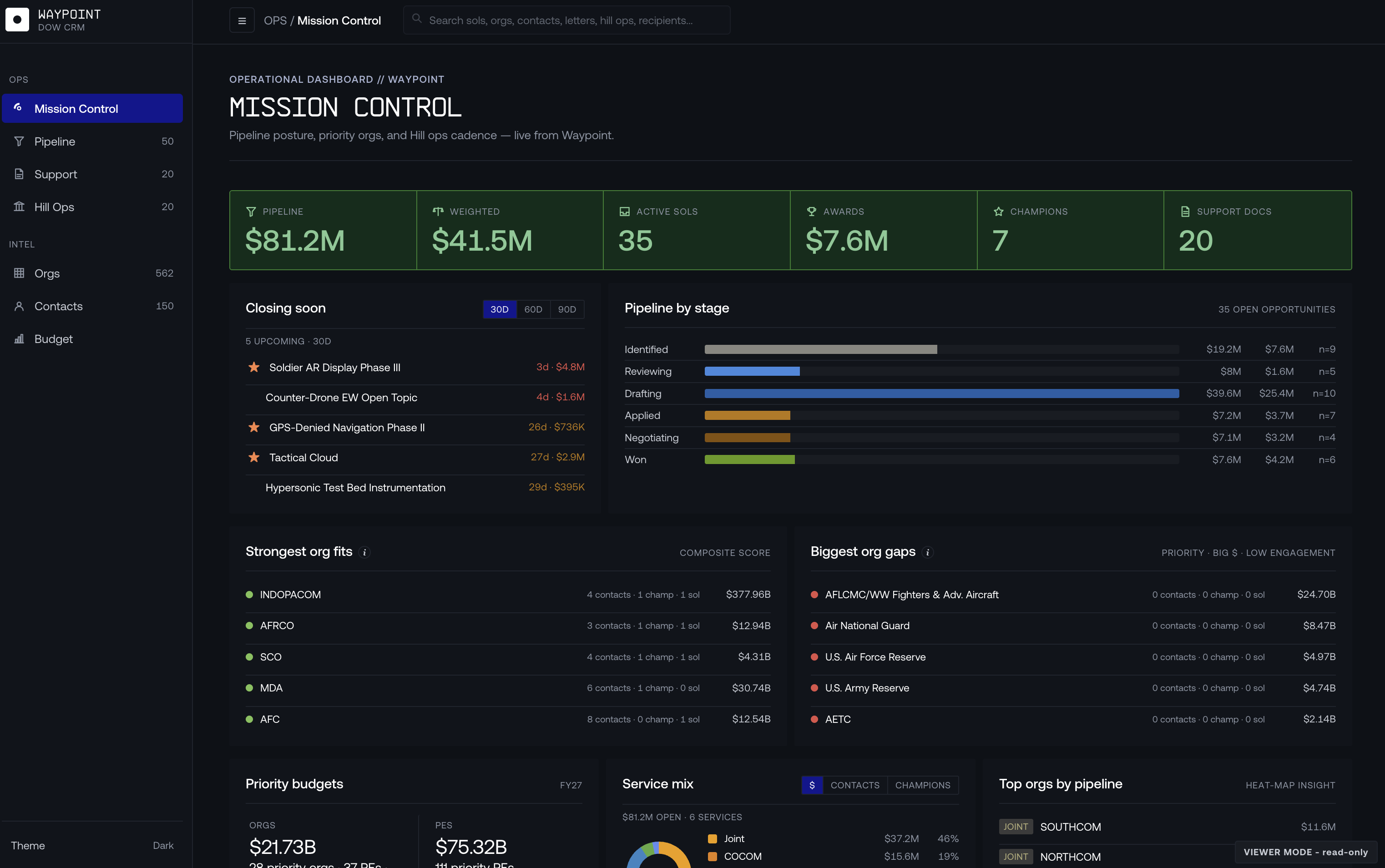Click the Drafting stage progress bar

[942, 394]
